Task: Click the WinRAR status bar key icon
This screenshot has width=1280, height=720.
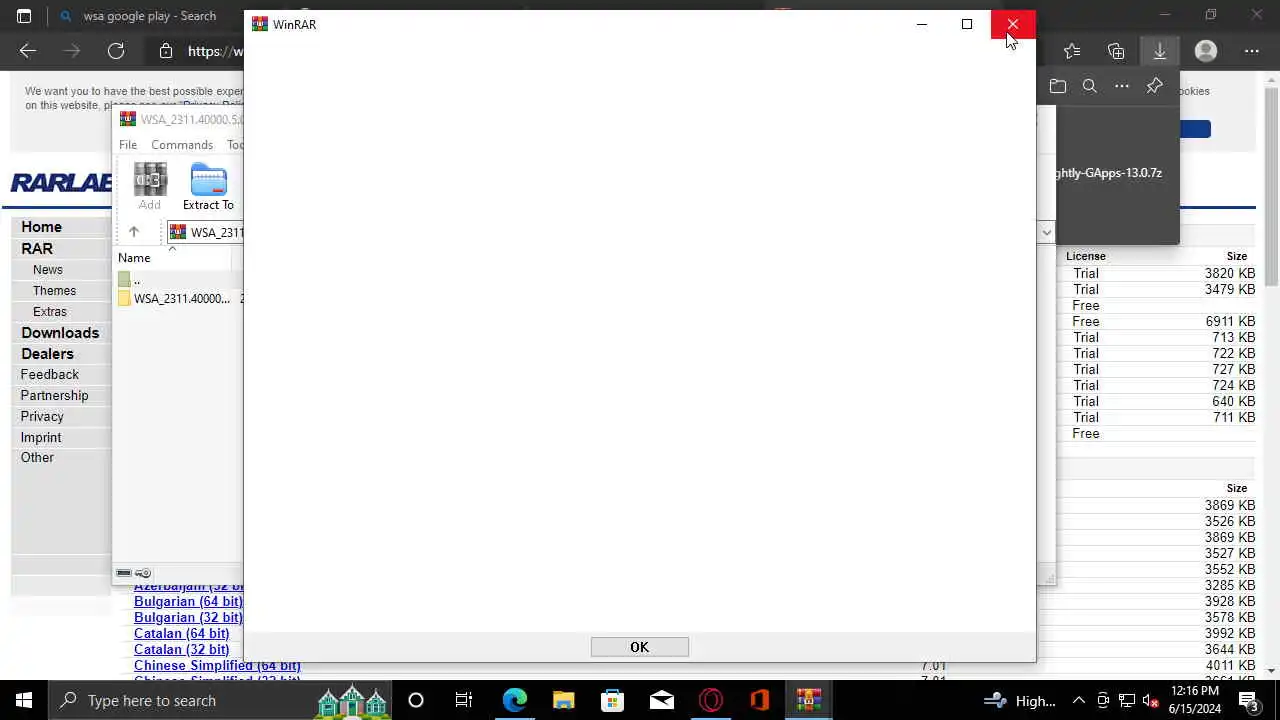Action: (143, 573)
